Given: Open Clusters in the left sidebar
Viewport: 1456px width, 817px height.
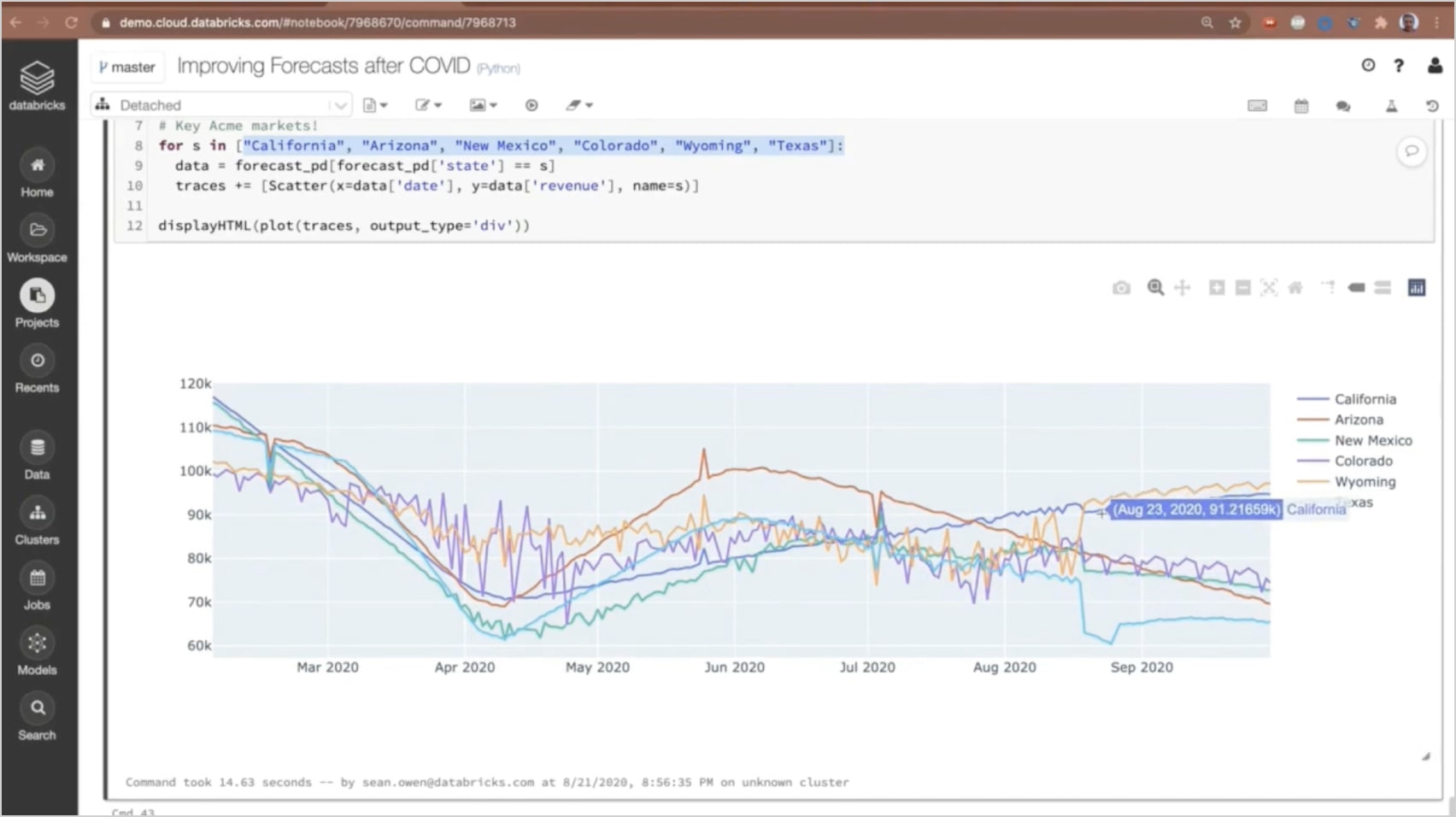Looking at the screenshot, I should tap(37, 521).
